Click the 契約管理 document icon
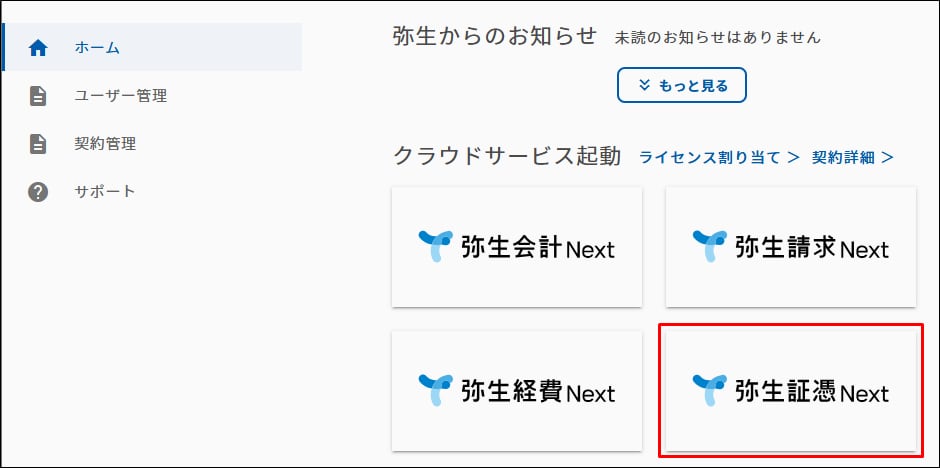940x468 pixels. coord(38,144)
